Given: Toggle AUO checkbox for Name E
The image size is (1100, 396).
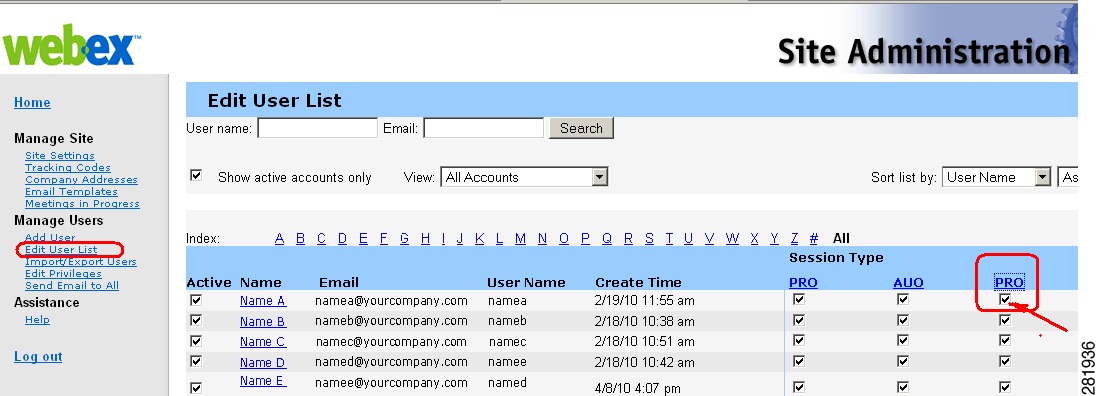Looking at the screenshot, I should (903, 387).
